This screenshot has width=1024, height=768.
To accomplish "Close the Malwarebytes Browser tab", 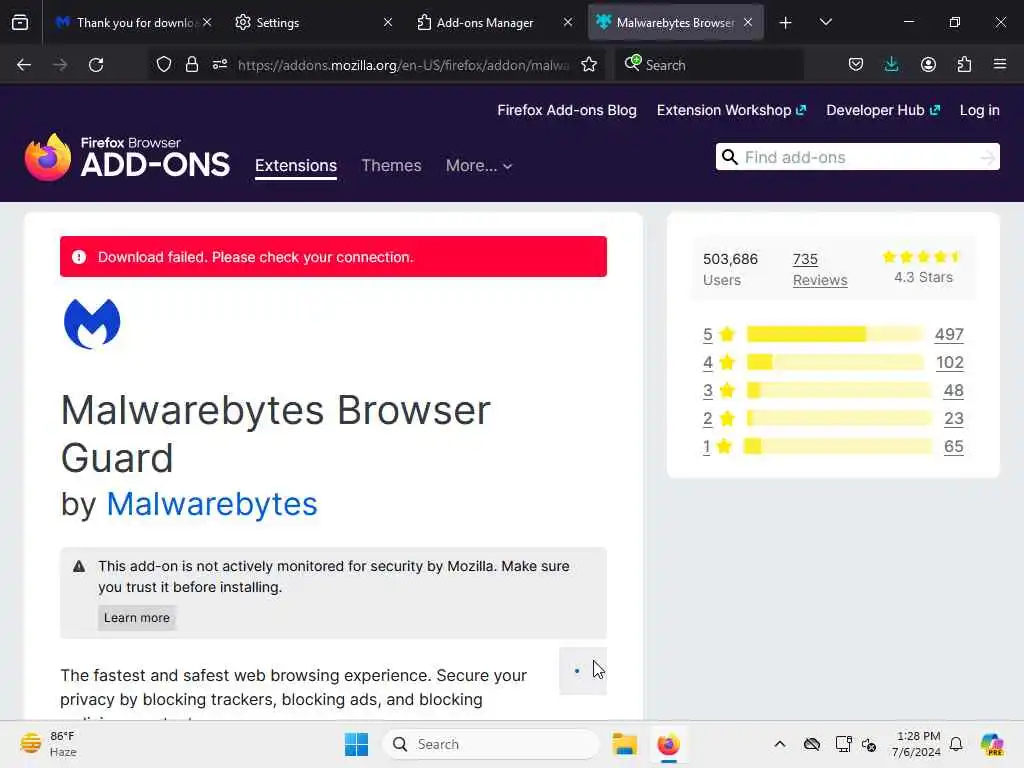I will point(748,22).
